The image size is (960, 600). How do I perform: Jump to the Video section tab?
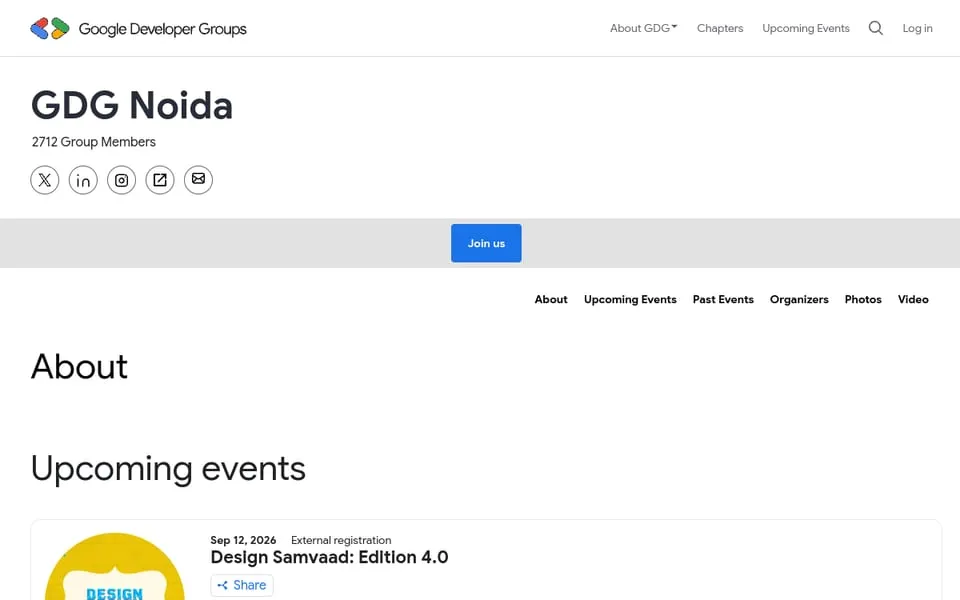[x=913, y=299]
